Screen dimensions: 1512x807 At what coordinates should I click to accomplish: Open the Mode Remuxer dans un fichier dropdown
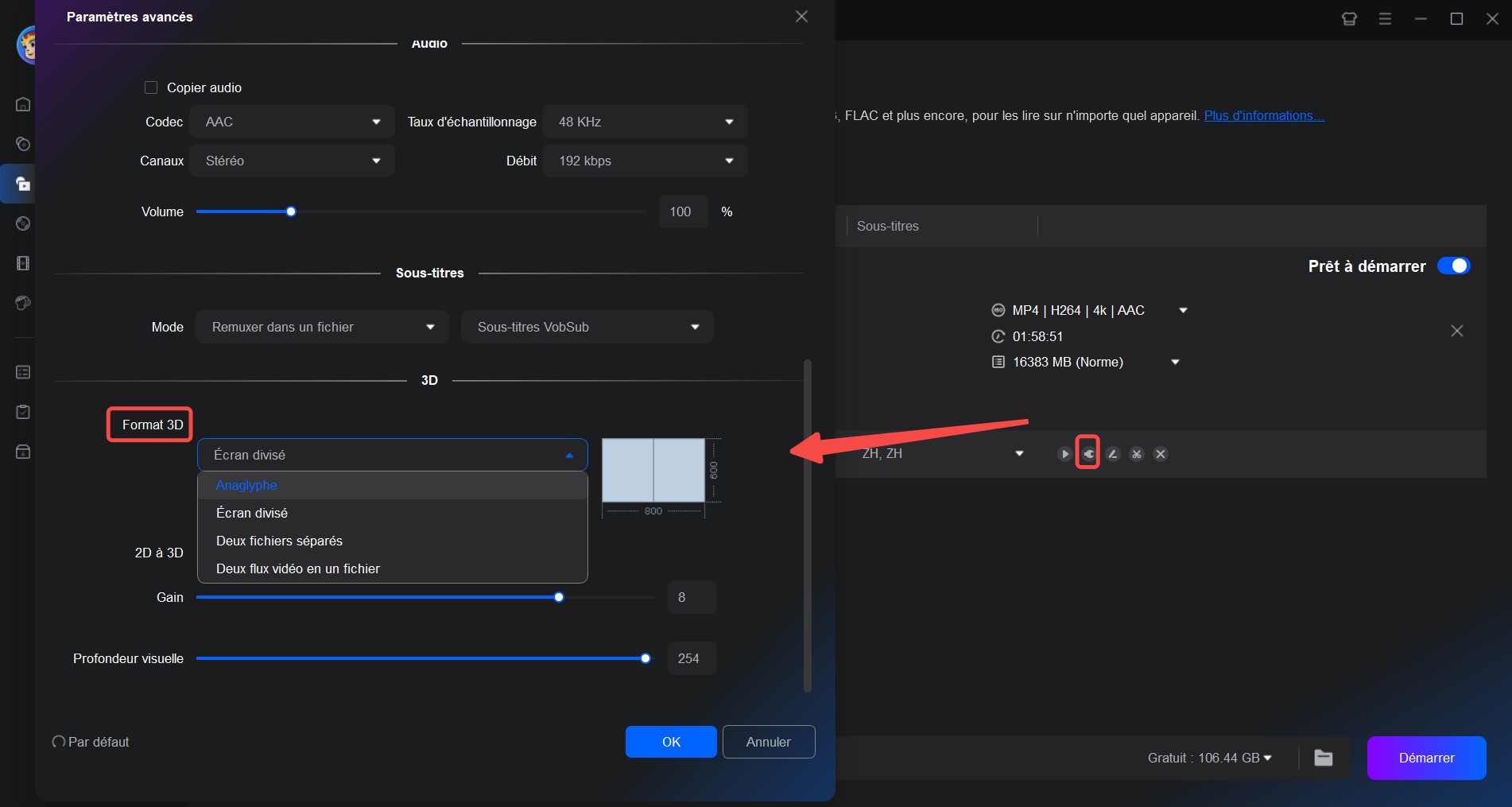click(x=323, y=327)
